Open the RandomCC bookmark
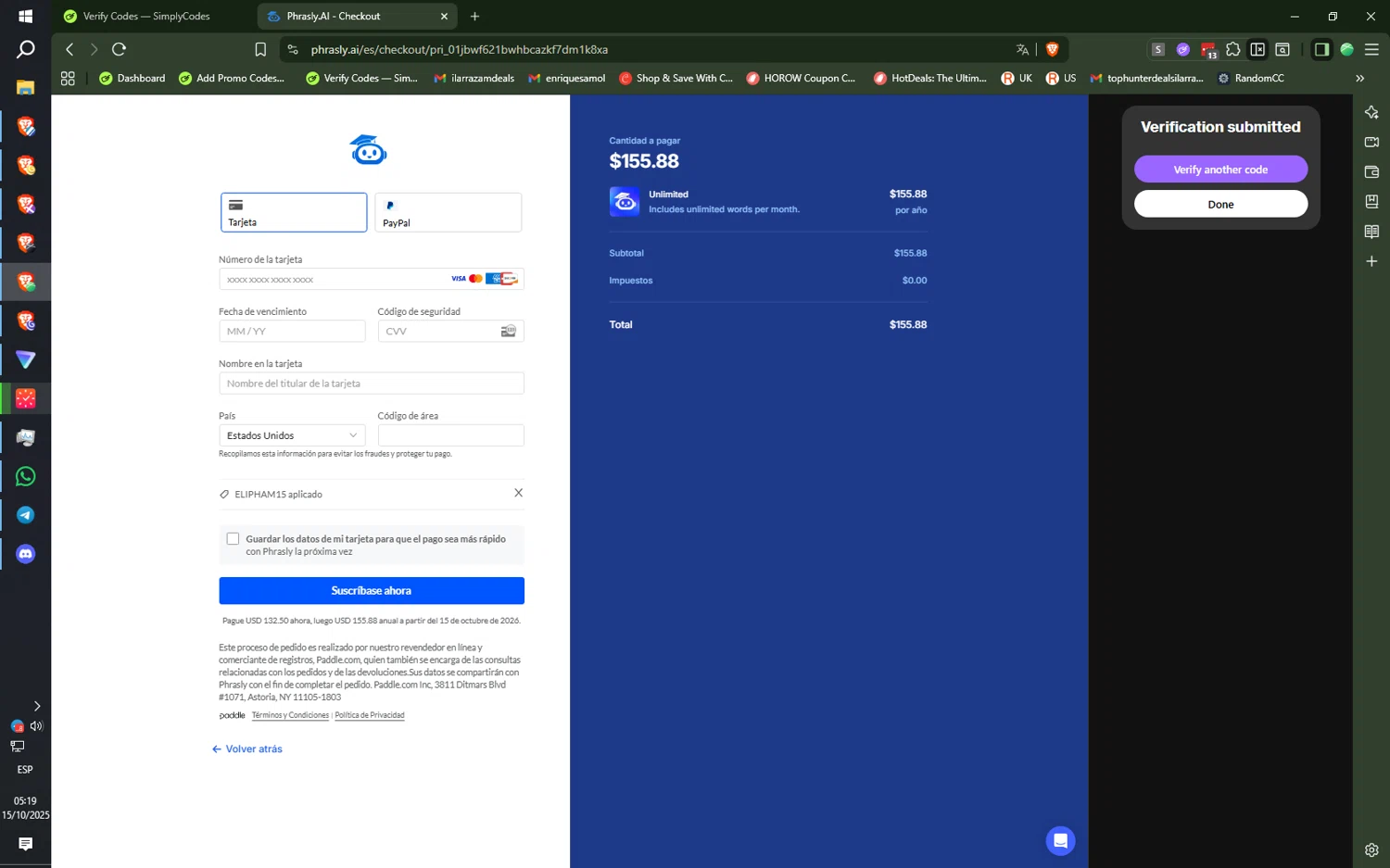Viewport: 1390px width, 868px height. point(1250,79)
